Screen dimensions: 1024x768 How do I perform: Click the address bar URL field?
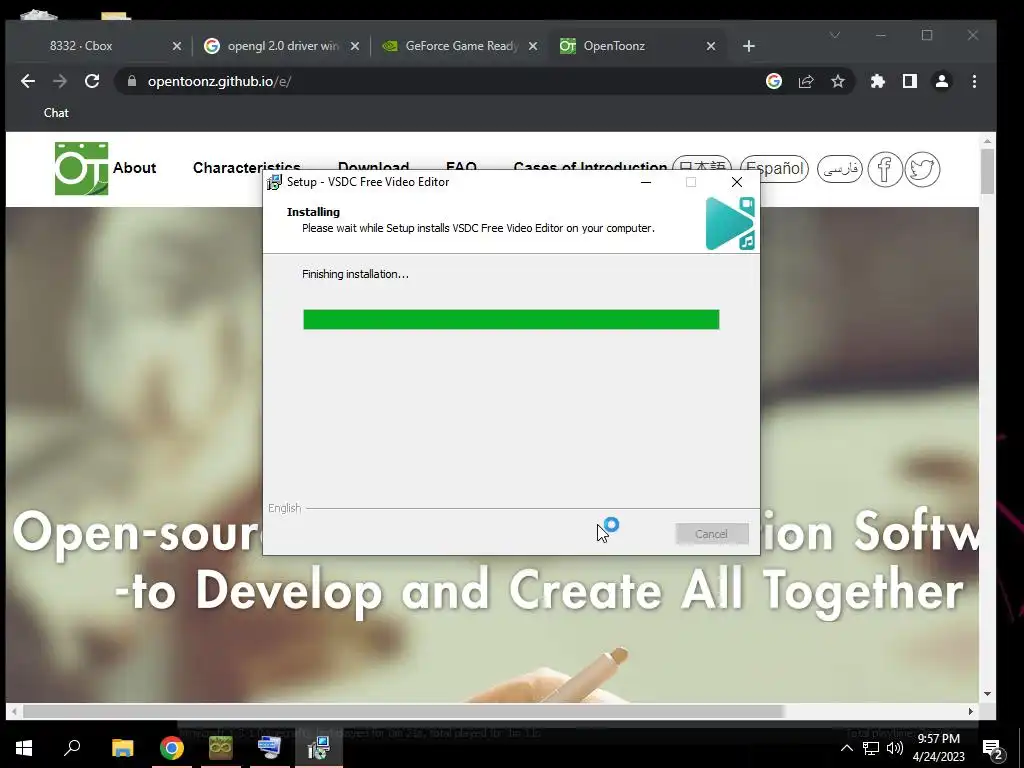[x=451, y=81]
